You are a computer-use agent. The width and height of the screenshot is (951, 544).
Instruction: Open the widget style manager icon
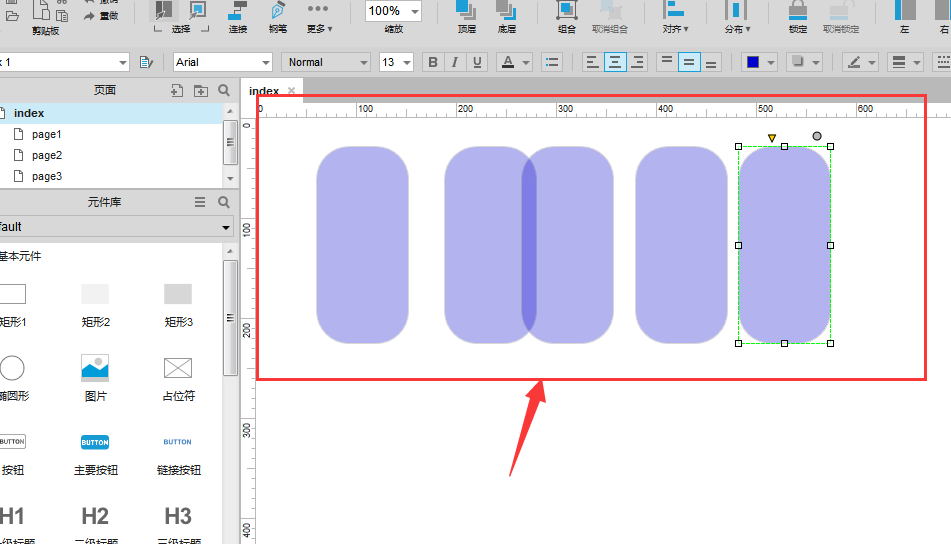pos(146,62)
